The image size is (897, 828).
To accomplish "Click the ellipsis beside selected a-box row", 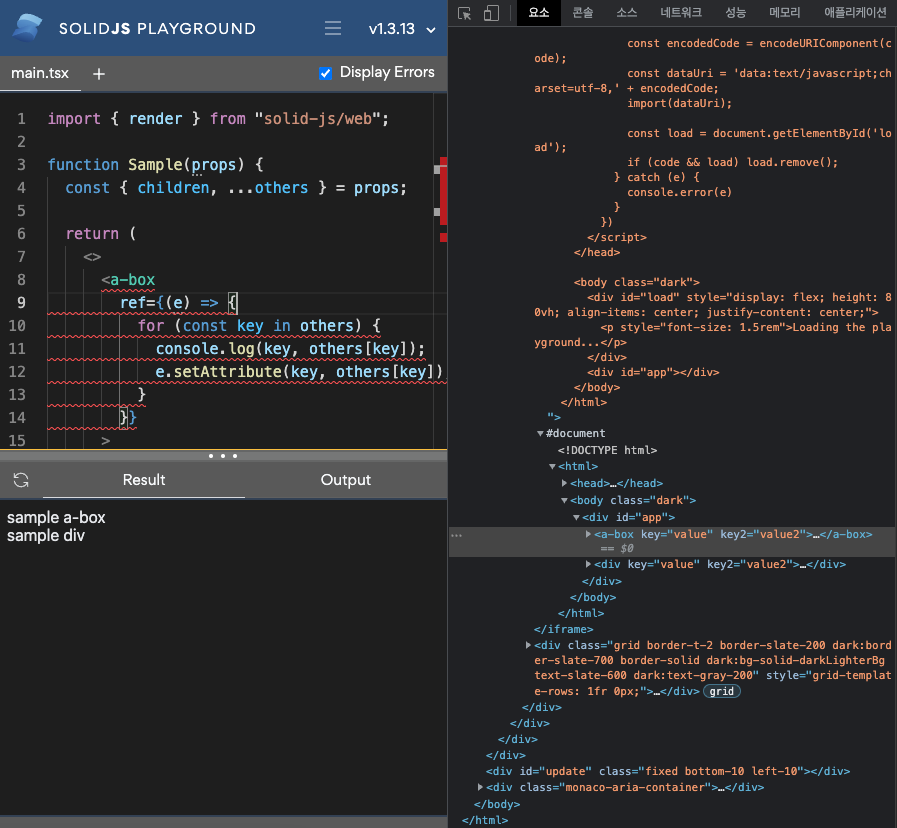I will click(457, 536).
